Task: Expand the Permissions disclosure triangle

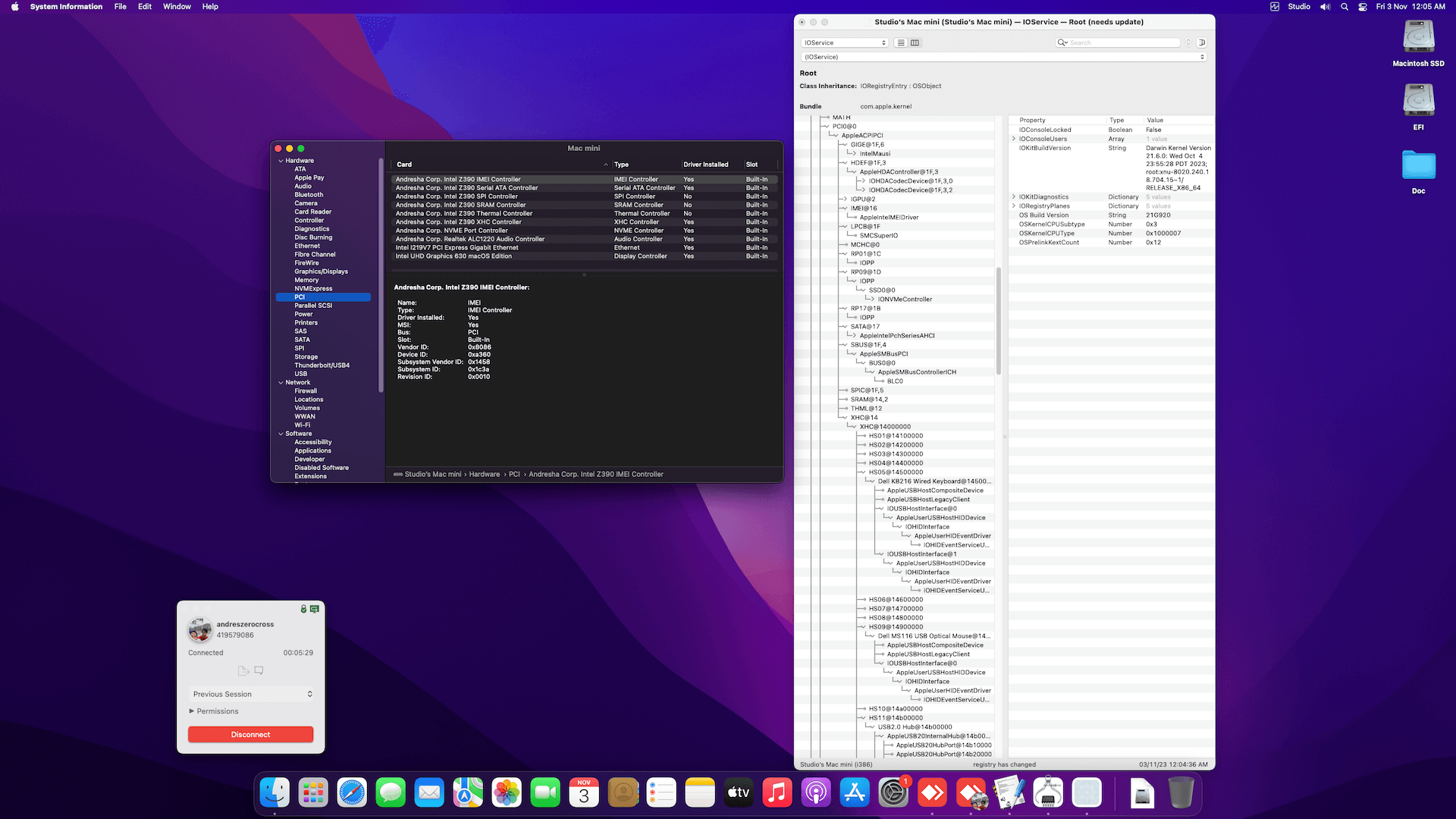Action: pyautogui.click(x=192, y=711)
